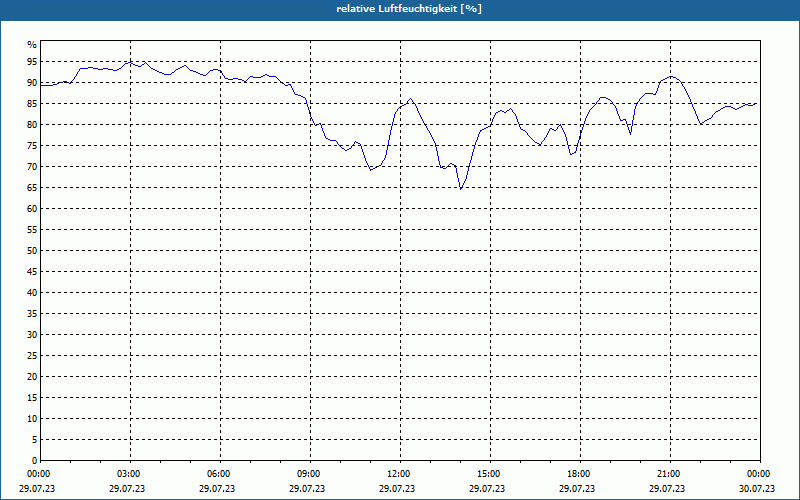This screenshot has width=800, height=500.
Task: Click the y-axis value 0
Action: coord(35,461)
